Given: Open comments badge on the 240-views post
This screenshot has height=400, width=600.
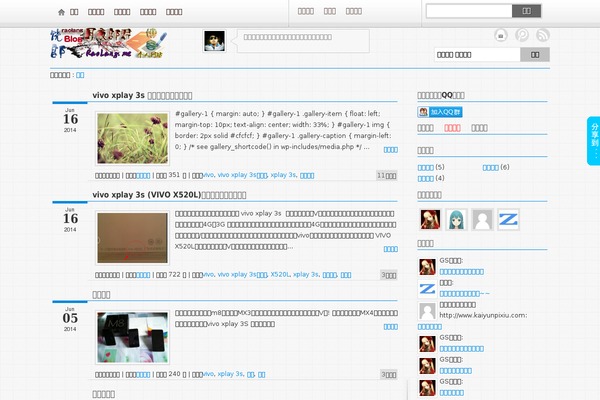Looking at the screenshot, I should 388,375.
